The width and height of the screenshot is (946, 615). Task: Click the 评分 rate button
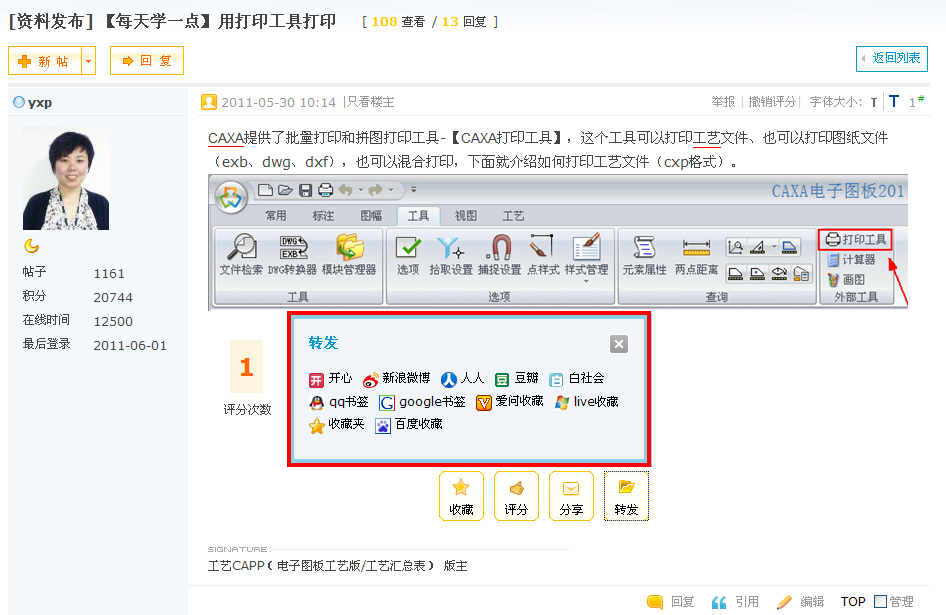(516, 496)
